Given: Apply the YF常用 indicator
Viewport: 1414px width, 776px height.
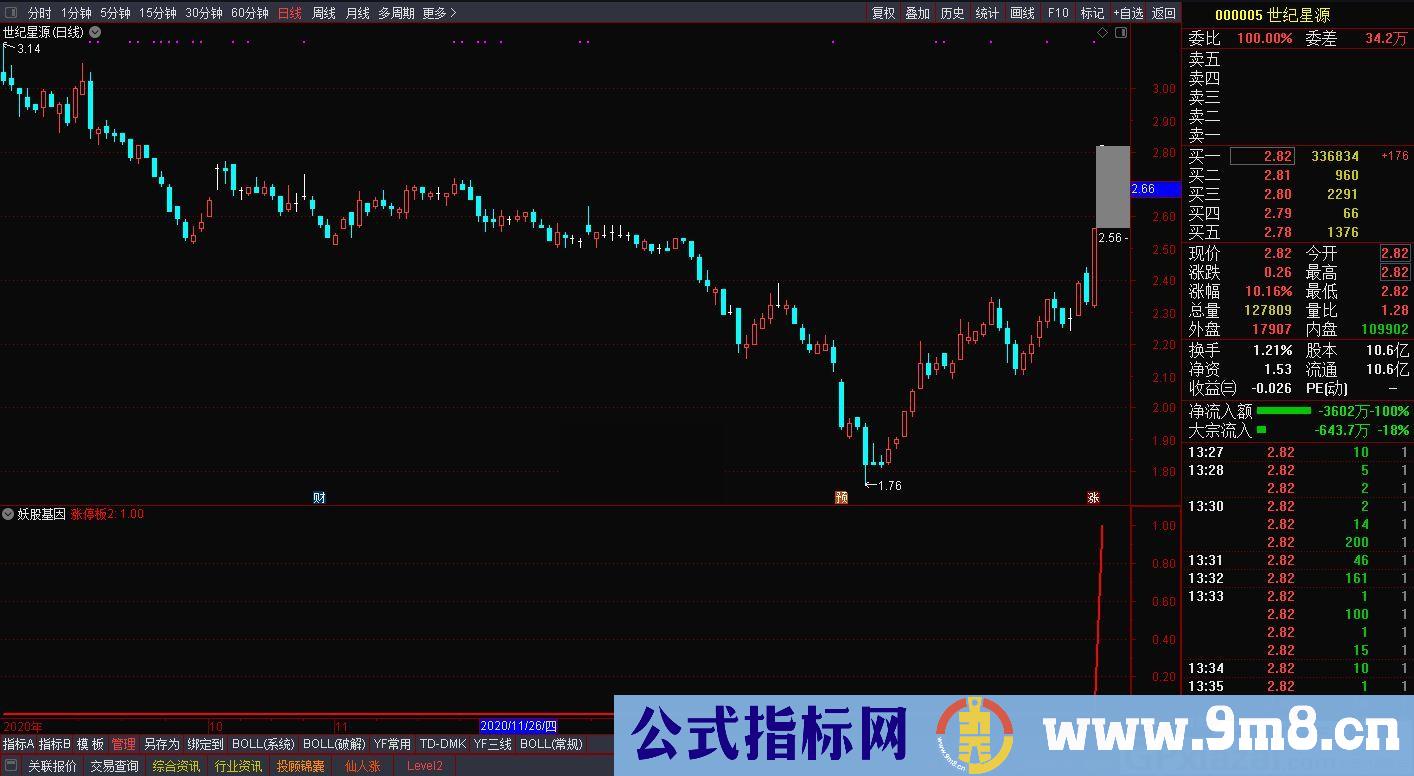Looking at the screenshot, I should 392,744.
